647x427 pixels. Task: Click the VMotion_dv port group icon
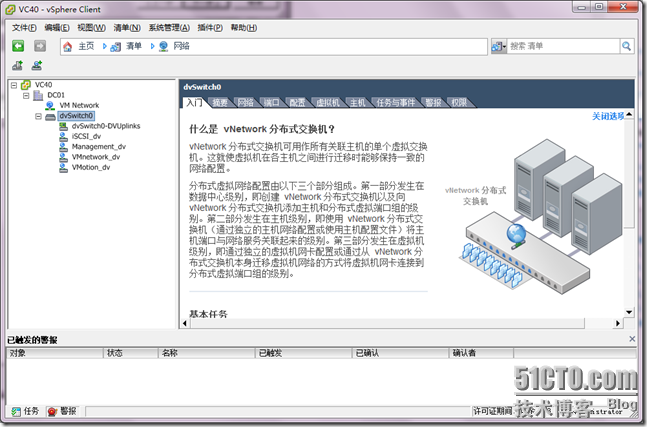click(63, 167)
